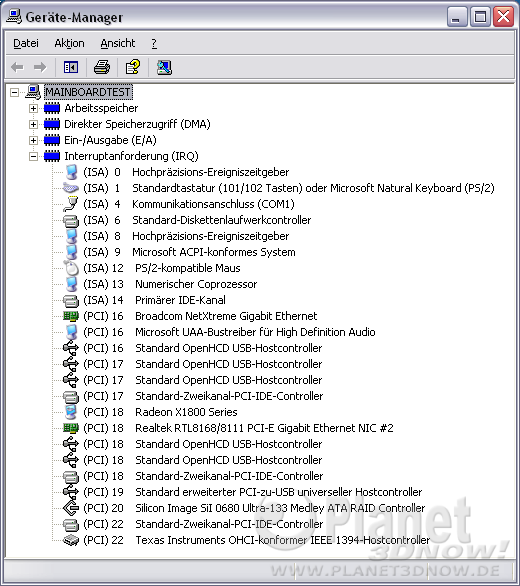Image resolution: width=520 pixels, height=586 pixels.
Task: Select PS/2-kompatible Maus text
Action: 188,268
